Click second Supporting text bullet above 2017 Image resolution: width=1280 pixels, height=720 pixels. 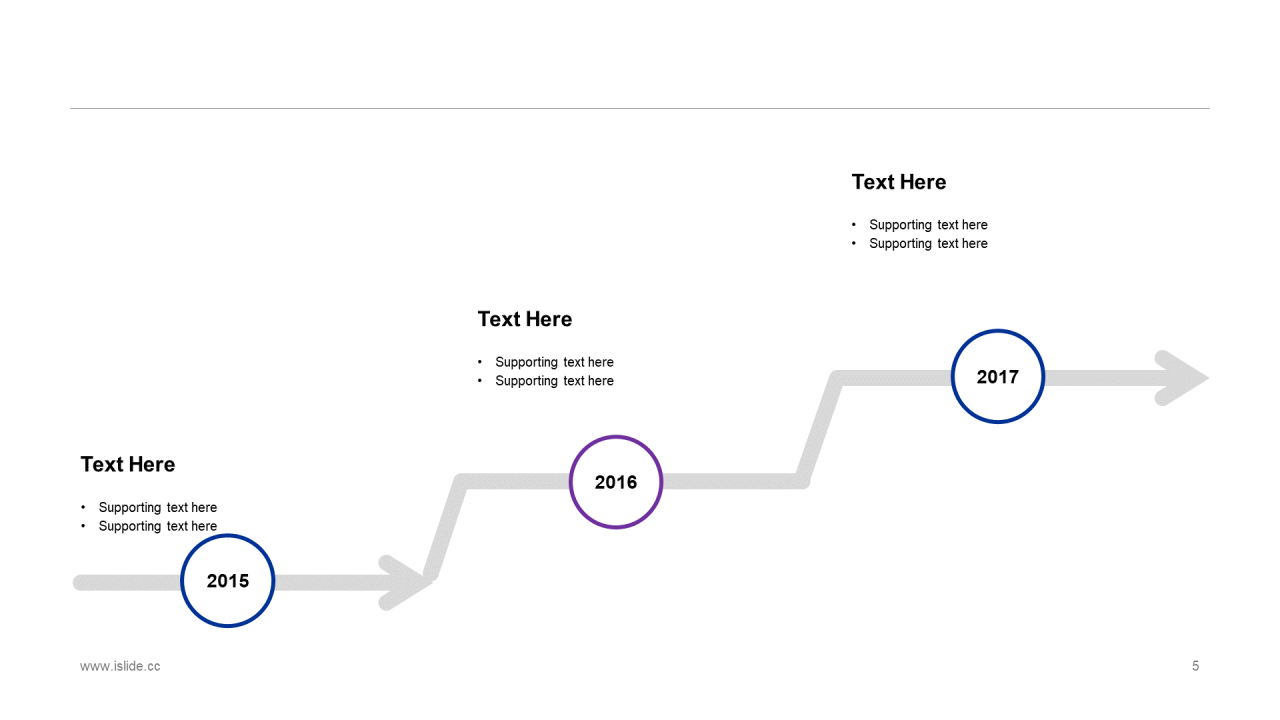[928, 244]
